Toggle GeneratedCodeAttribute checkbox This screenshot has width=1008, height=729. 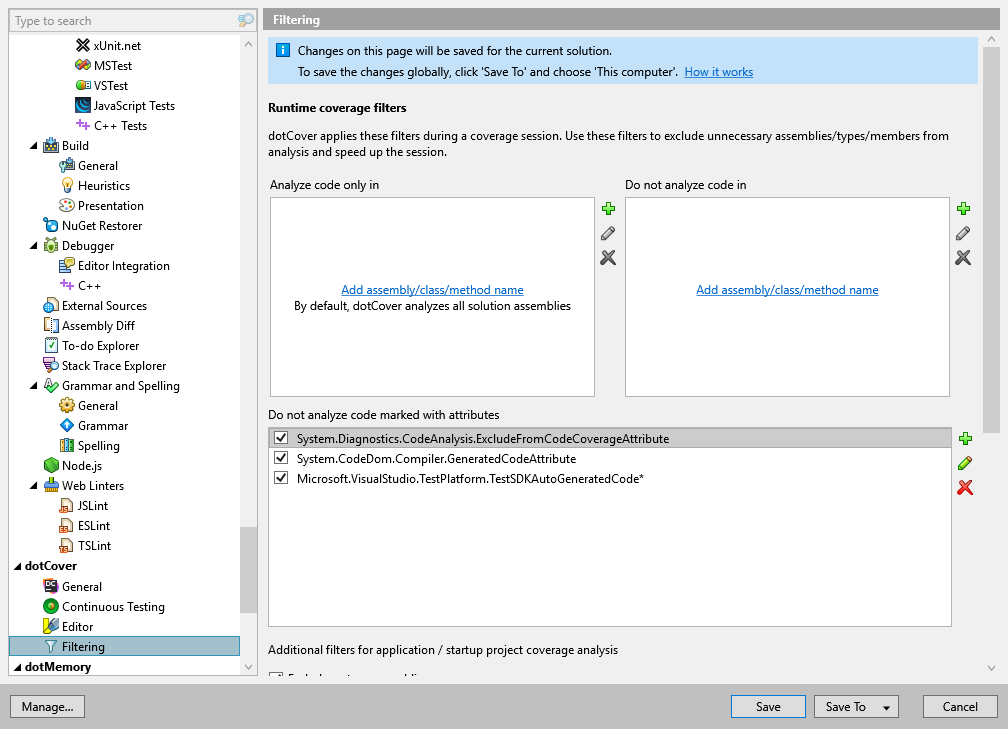(x=281, y=459)
